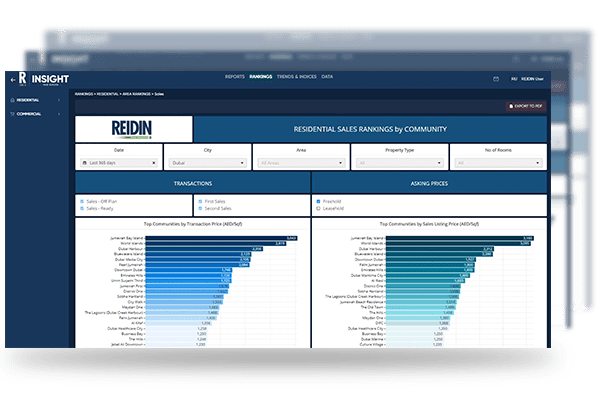Click Dubai Marina label in Listing chart
The image size is (615, 418).
coord(372,339)
